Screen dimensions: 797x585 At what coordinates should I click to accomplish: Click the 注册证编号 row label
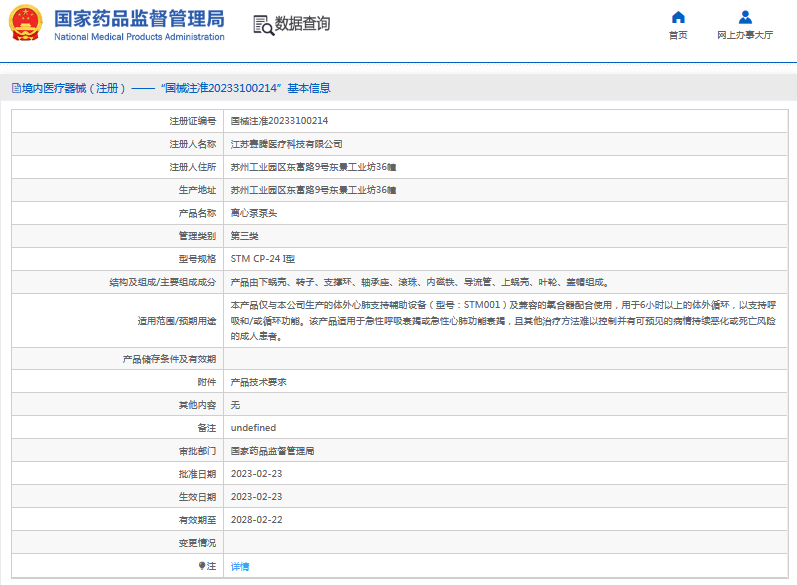pyautogui.click(x=193, y=121)
